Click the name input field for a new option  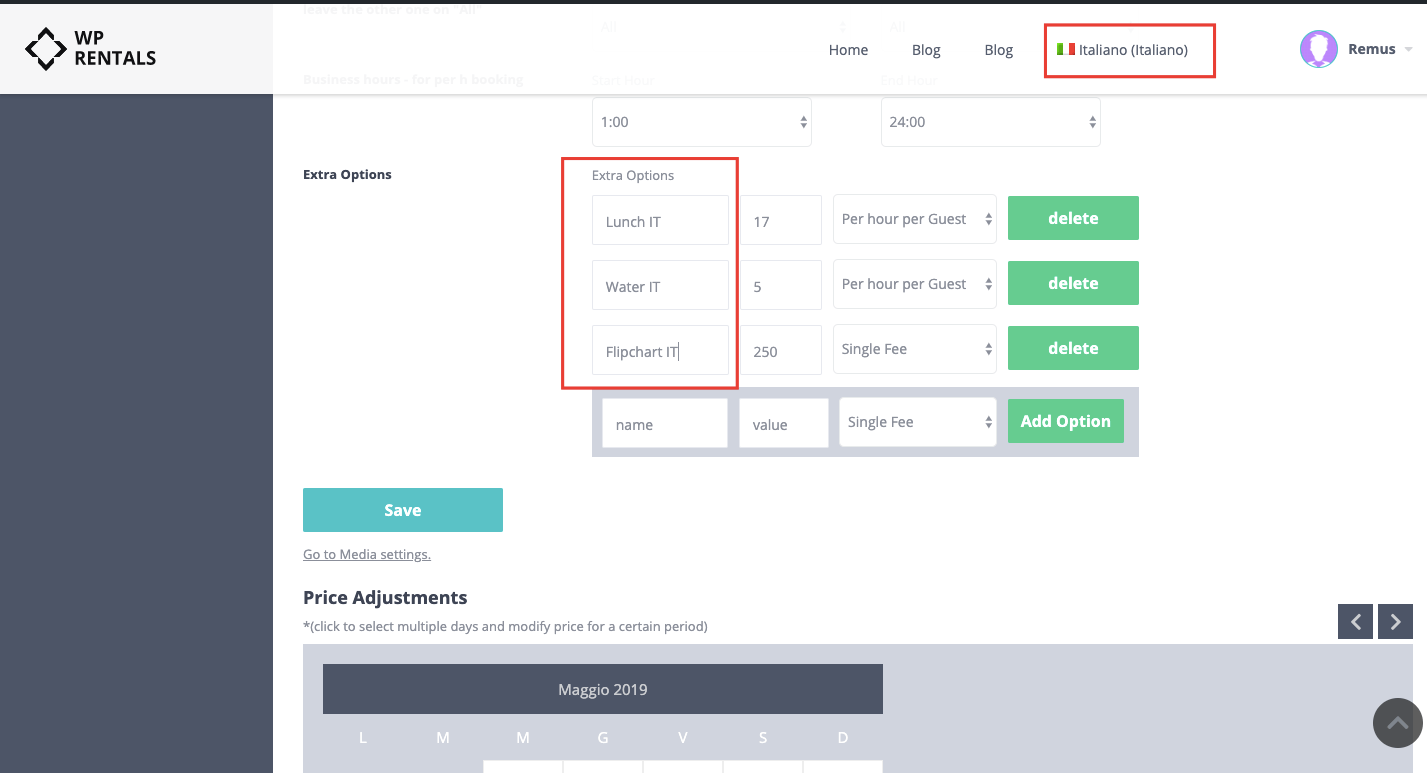tap(664, 423)
